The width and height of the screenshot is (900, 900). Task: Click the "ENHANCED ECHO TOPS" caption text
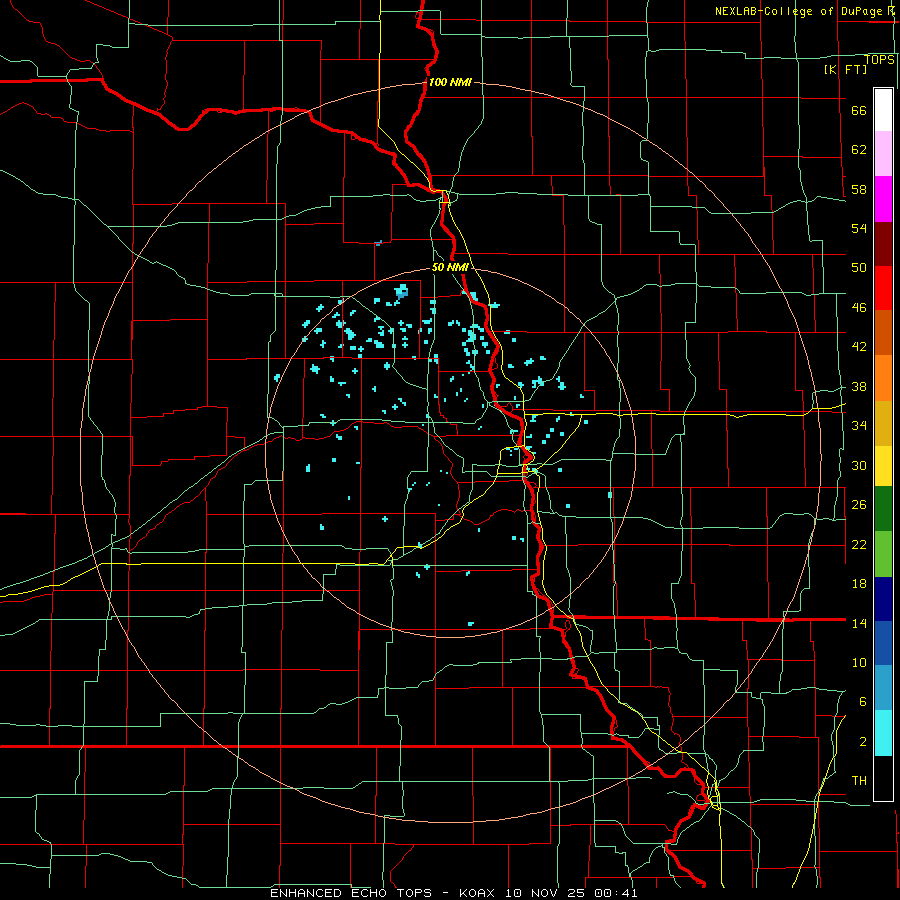351,893
